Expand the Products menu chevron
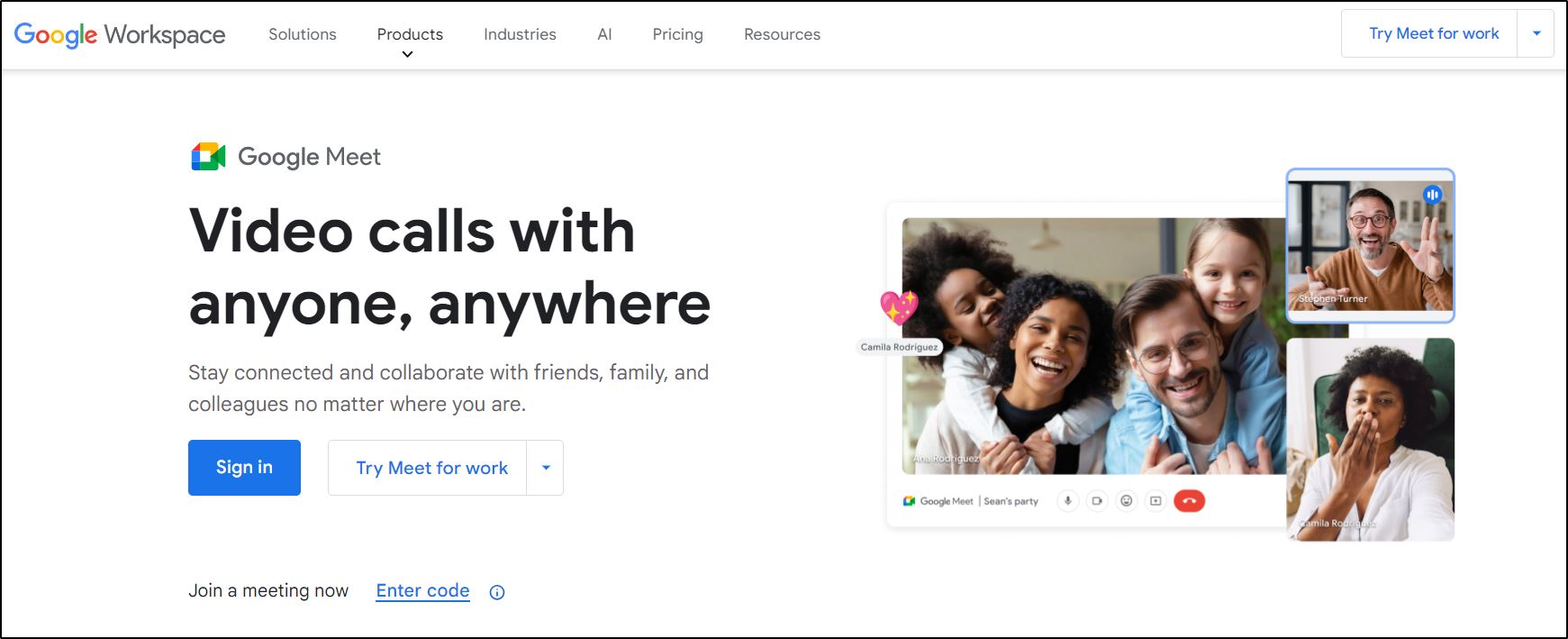This screenshot has width=1568, height=639. pyautogui.click(x=407, y=55)
